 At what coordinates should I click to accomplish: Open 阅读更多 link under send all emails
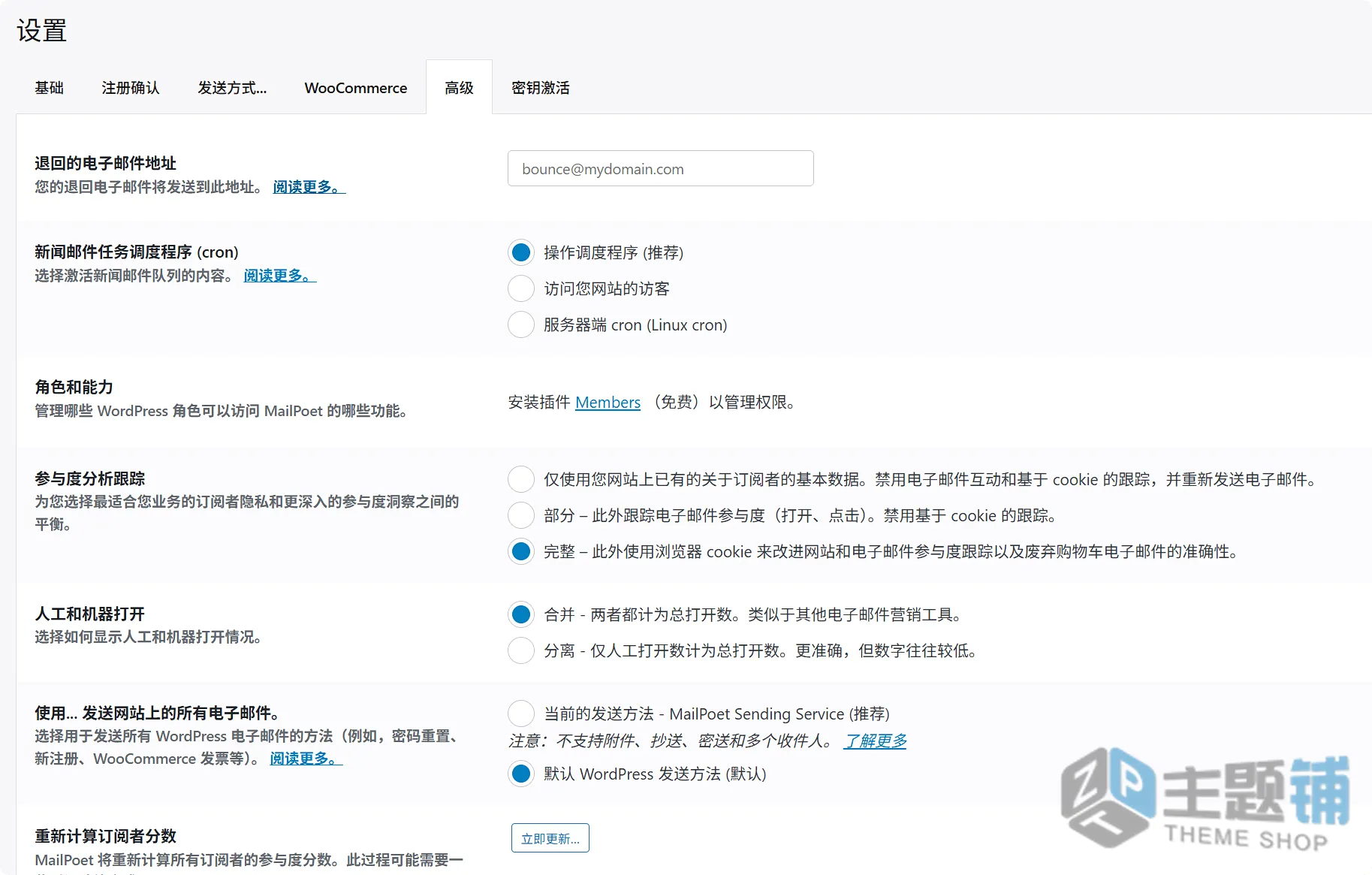pos(306,759)
